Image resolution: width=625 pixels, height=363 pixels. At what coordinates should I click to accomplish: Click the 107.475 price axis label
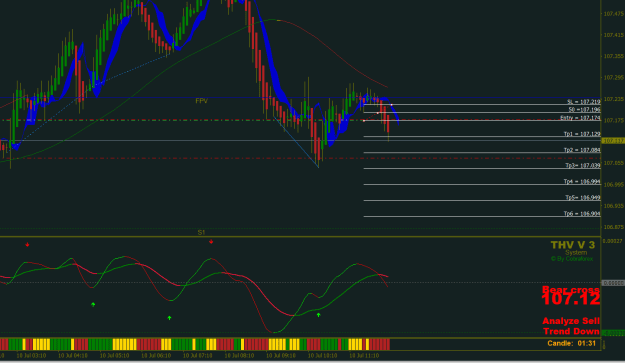613,14
